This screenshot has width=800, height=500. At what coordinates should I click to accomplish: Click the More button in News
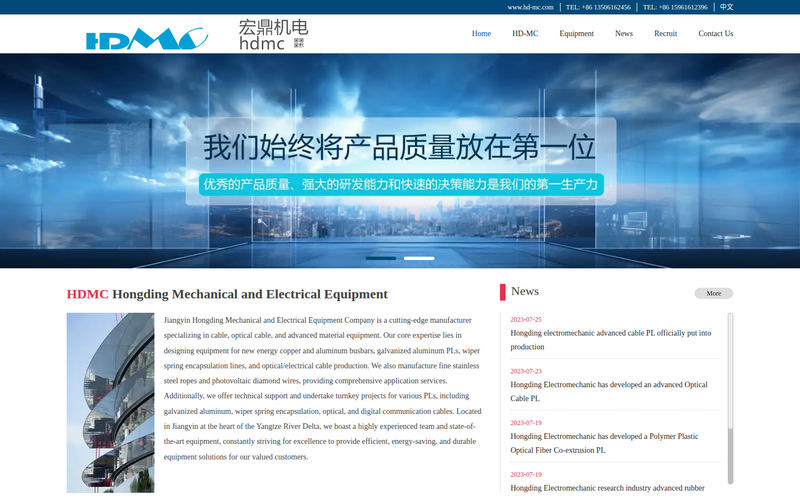click(713, 293)
